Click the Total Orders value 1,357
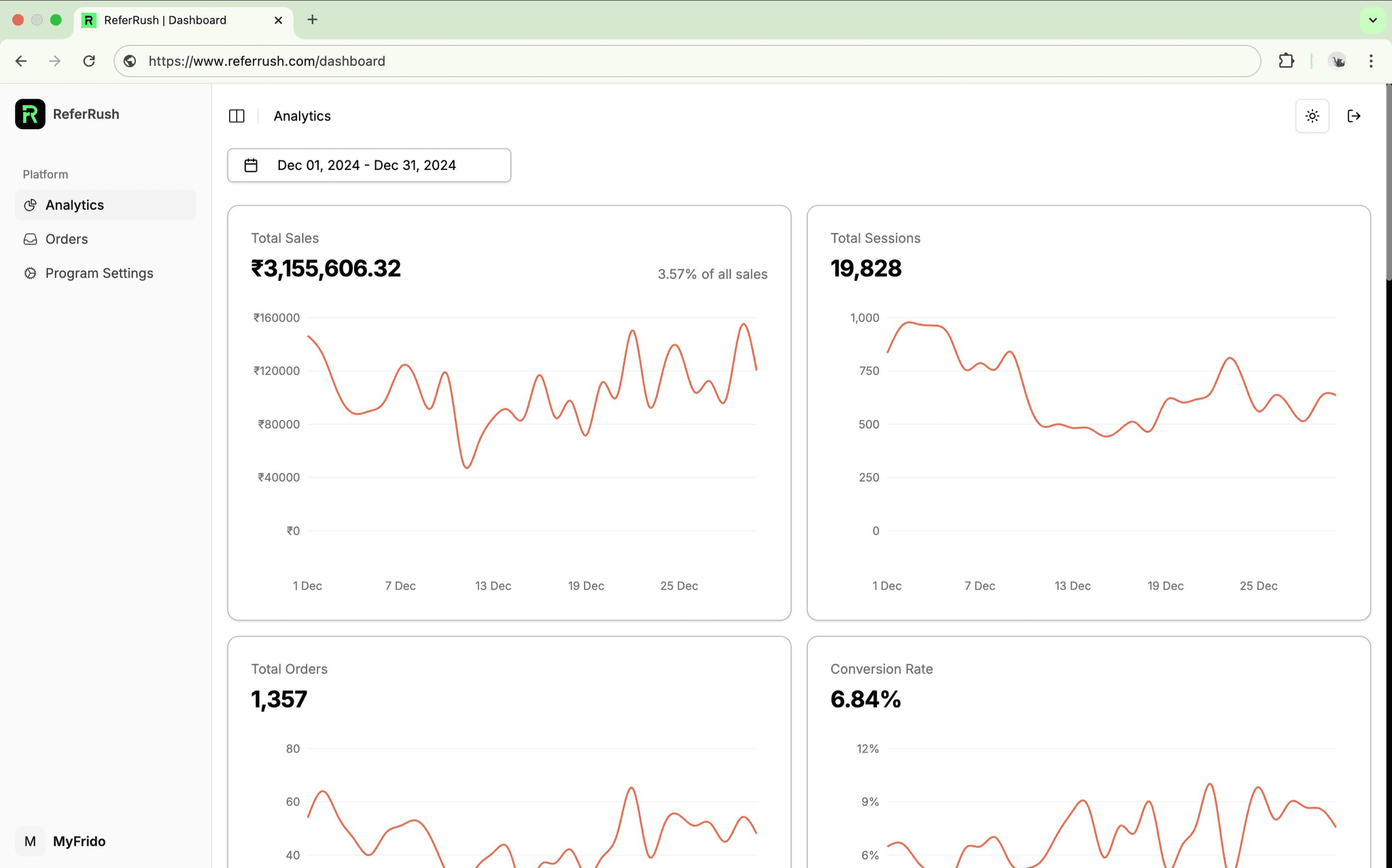 [279, 699]
